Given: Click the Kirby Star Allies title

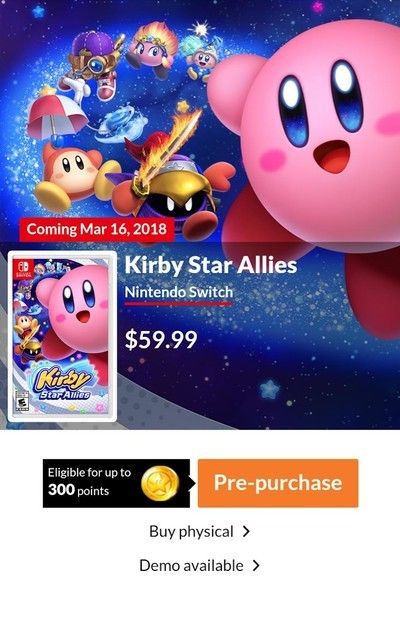Looking at the screenshot, I should click(211, 265).
